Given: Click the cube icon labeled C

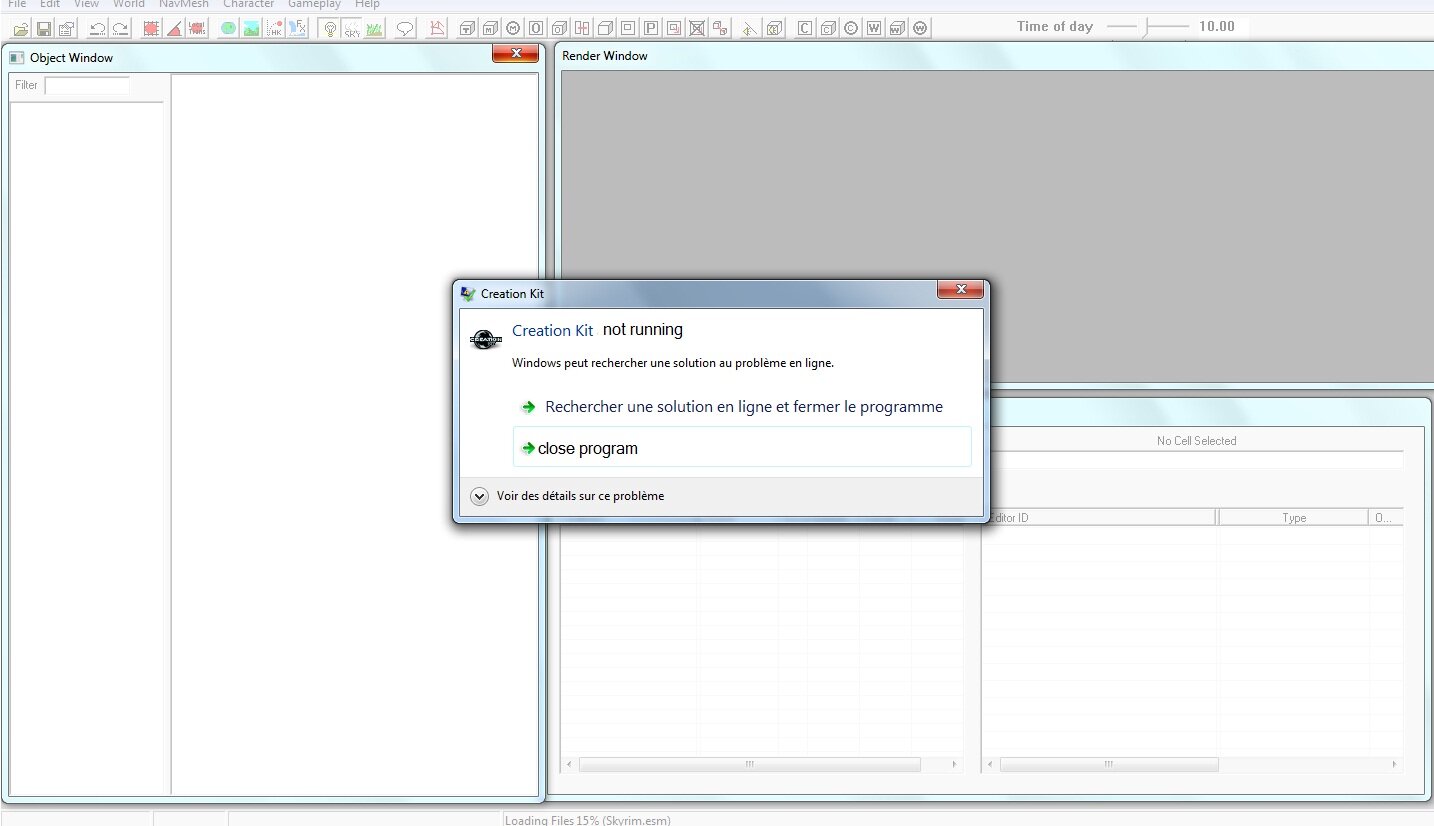Looking at the screenshot, I should (x=828, y=28).
